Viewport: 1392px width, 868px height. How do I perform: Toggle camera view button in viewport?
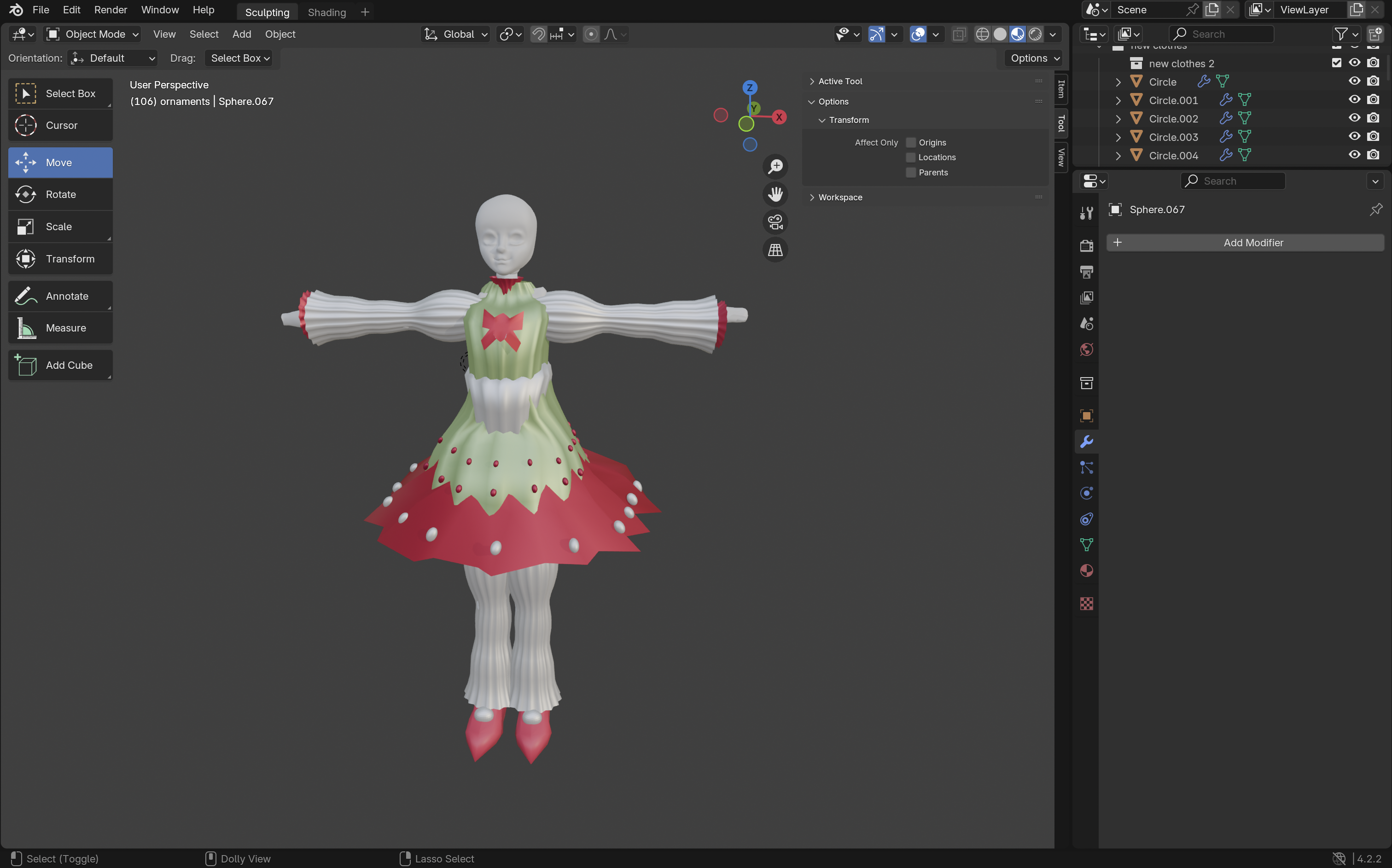tap(775, 222)
